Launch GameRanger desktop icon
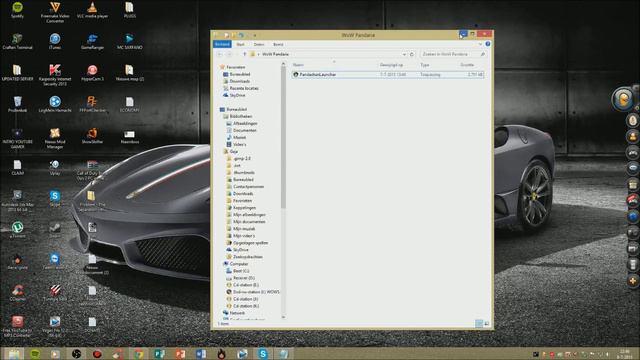Screen dimensions: 640x360 92,41
